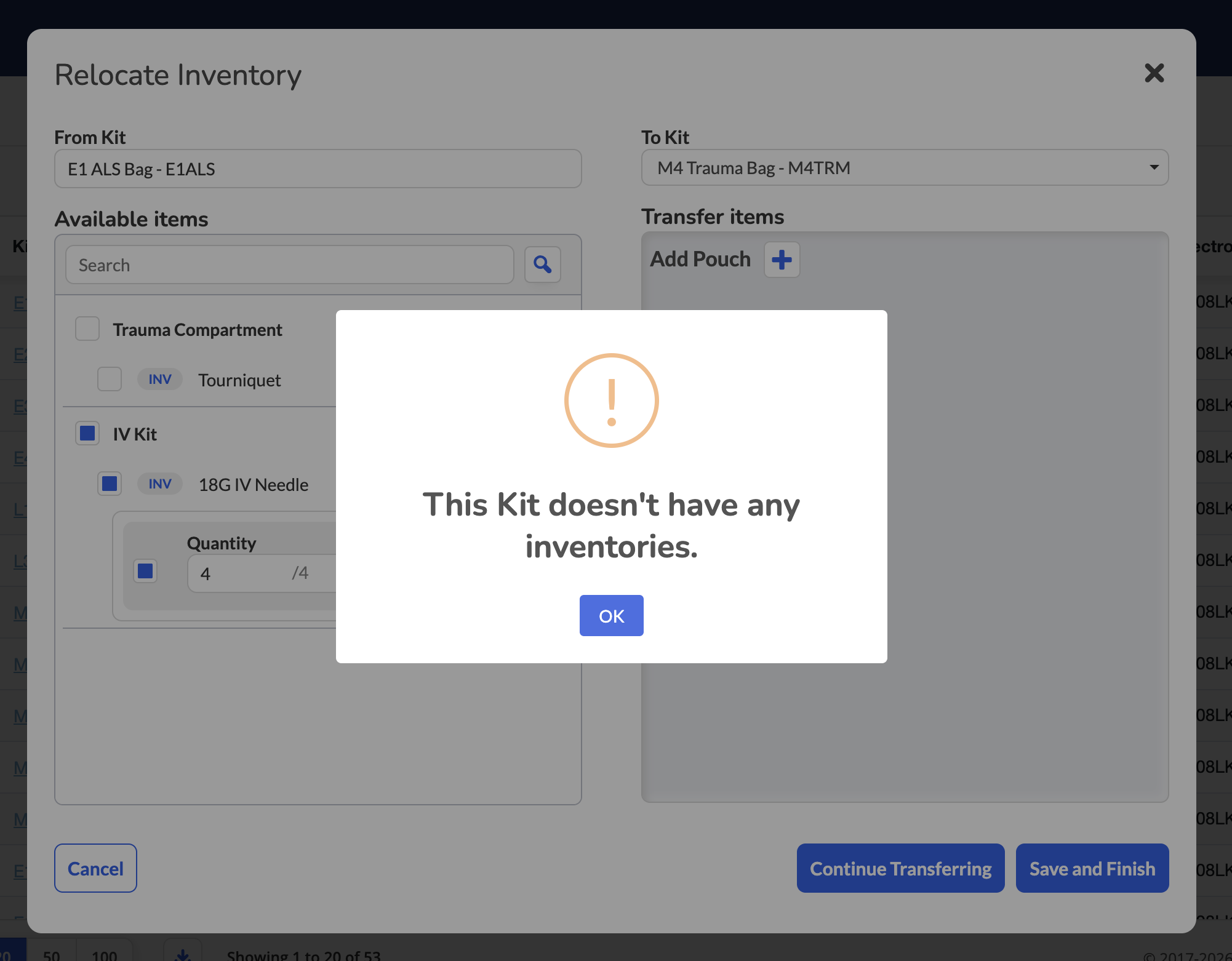This screenshot has height=961, width=1232.
Task: Toggle the Quantity row checkbox
Action: (x=145, y=571)
